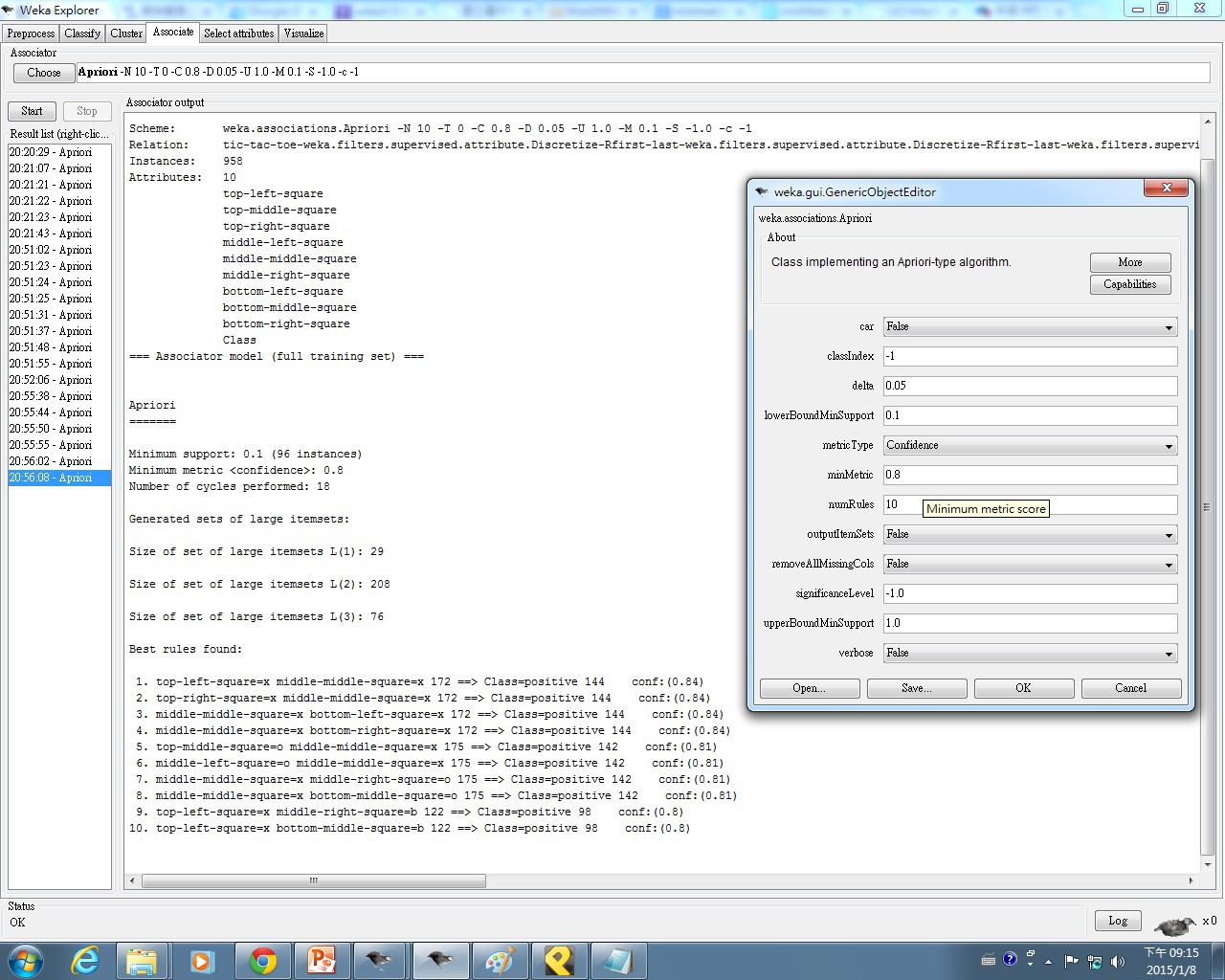Image resolution: width=1225 pixels, height=980 pixels.
Task: Open the help icon in system tray
Action: pos(1010,959)
